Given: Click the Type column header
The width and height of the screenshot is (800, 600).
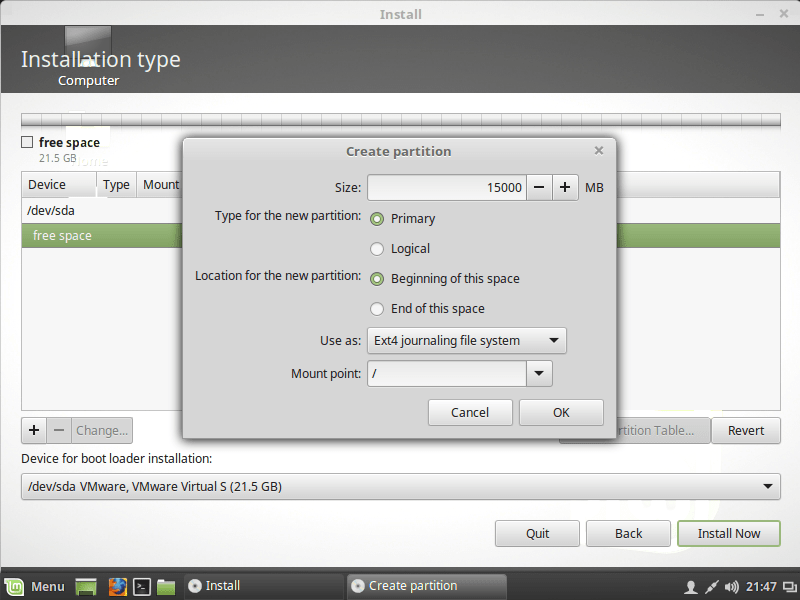Looking at the screenshot, I should click(116, 185).
